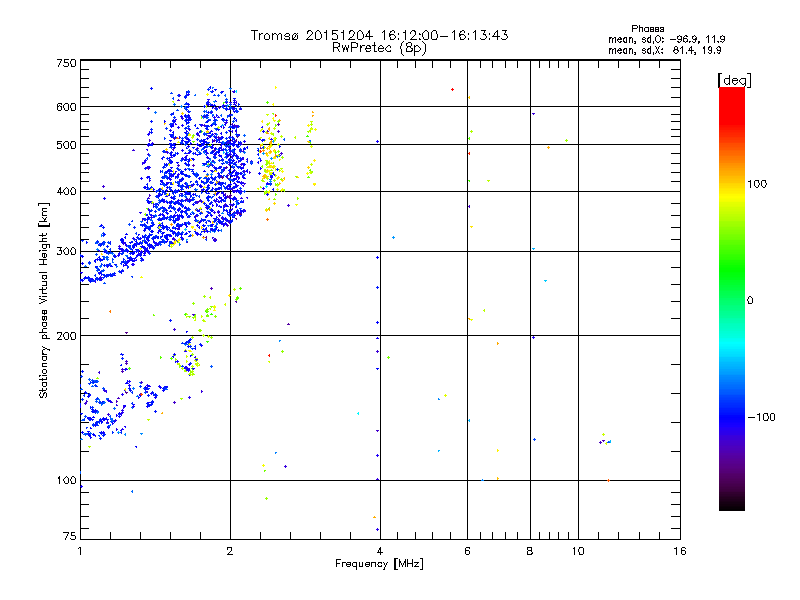Click the x-axis tick label '1'
800x600 pixels.
tap(80, 551)
